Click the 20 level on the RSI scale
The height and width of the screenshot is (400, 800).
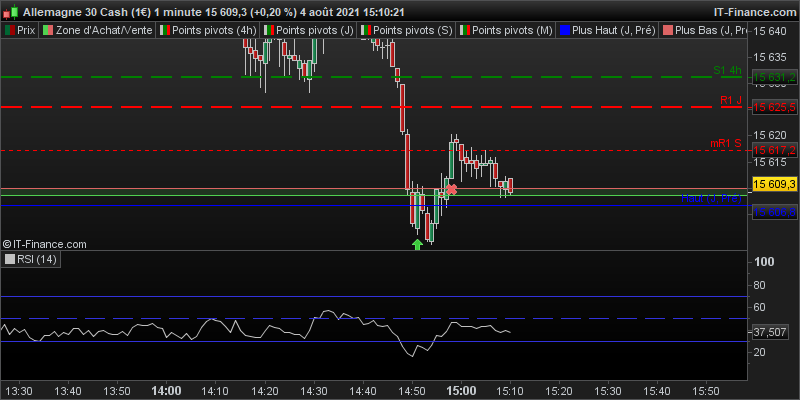(761, 352)
